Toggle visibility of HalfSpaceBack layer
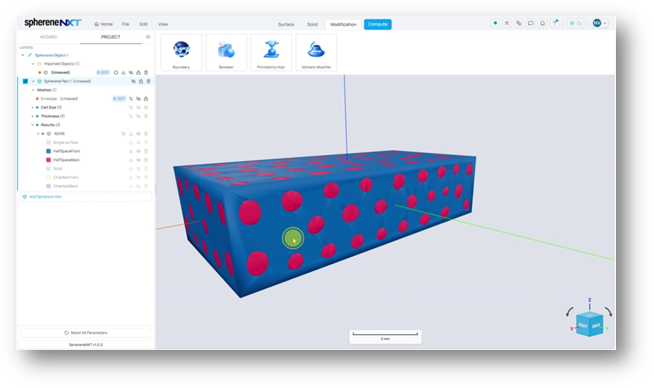The height and width of the screenshot is (388, 654). point(138,160)
